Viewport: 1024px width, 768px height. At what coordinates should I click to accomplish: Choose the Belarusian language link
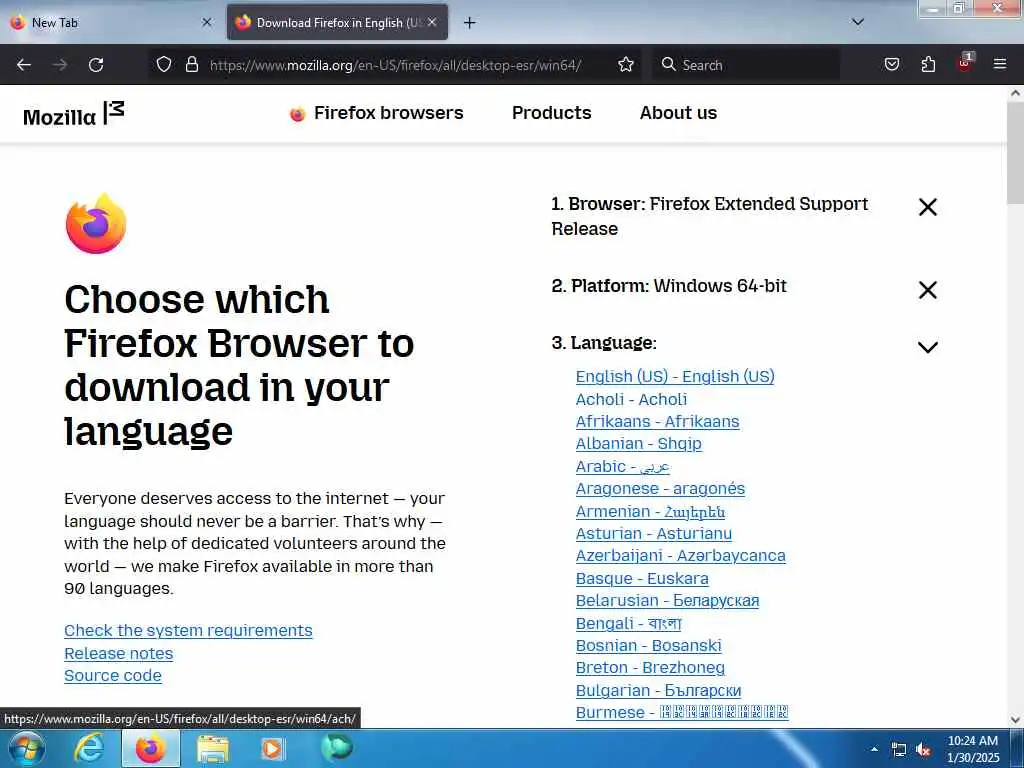pyautogui.click(x=667, y=601)
